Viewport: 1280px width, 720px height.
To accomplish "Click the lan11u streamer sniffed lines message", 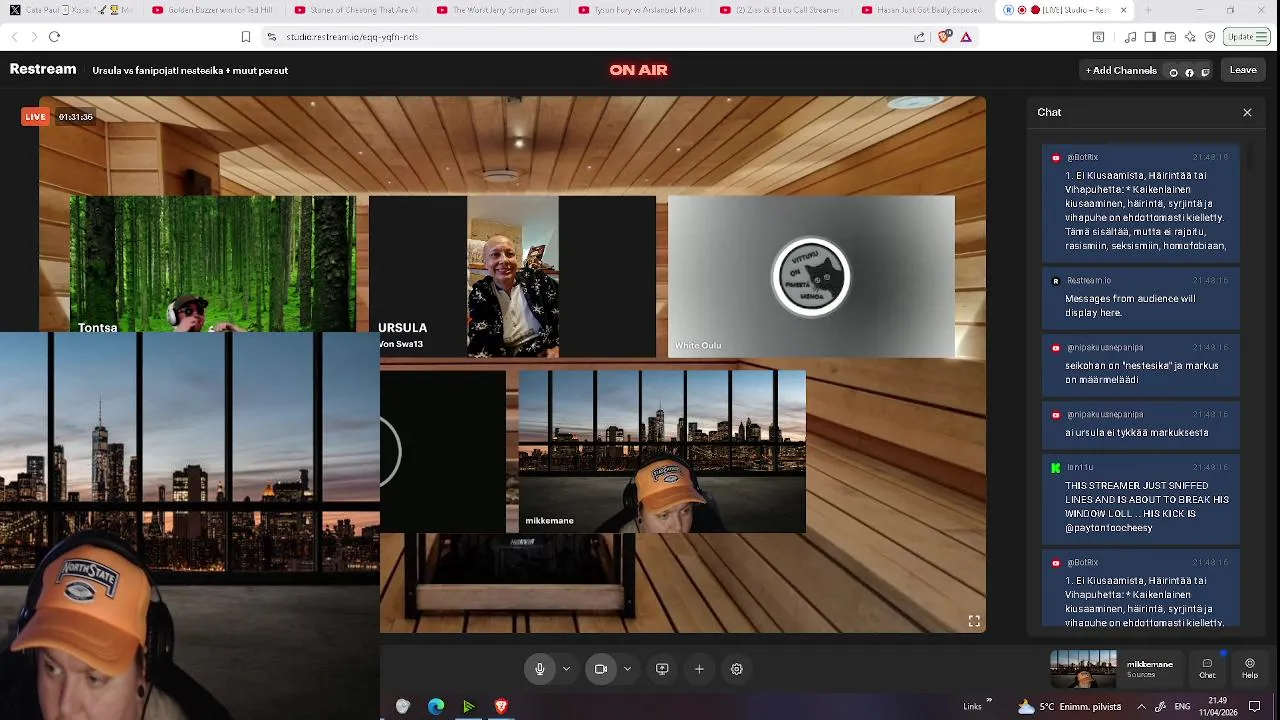I will coord(1141,499).
